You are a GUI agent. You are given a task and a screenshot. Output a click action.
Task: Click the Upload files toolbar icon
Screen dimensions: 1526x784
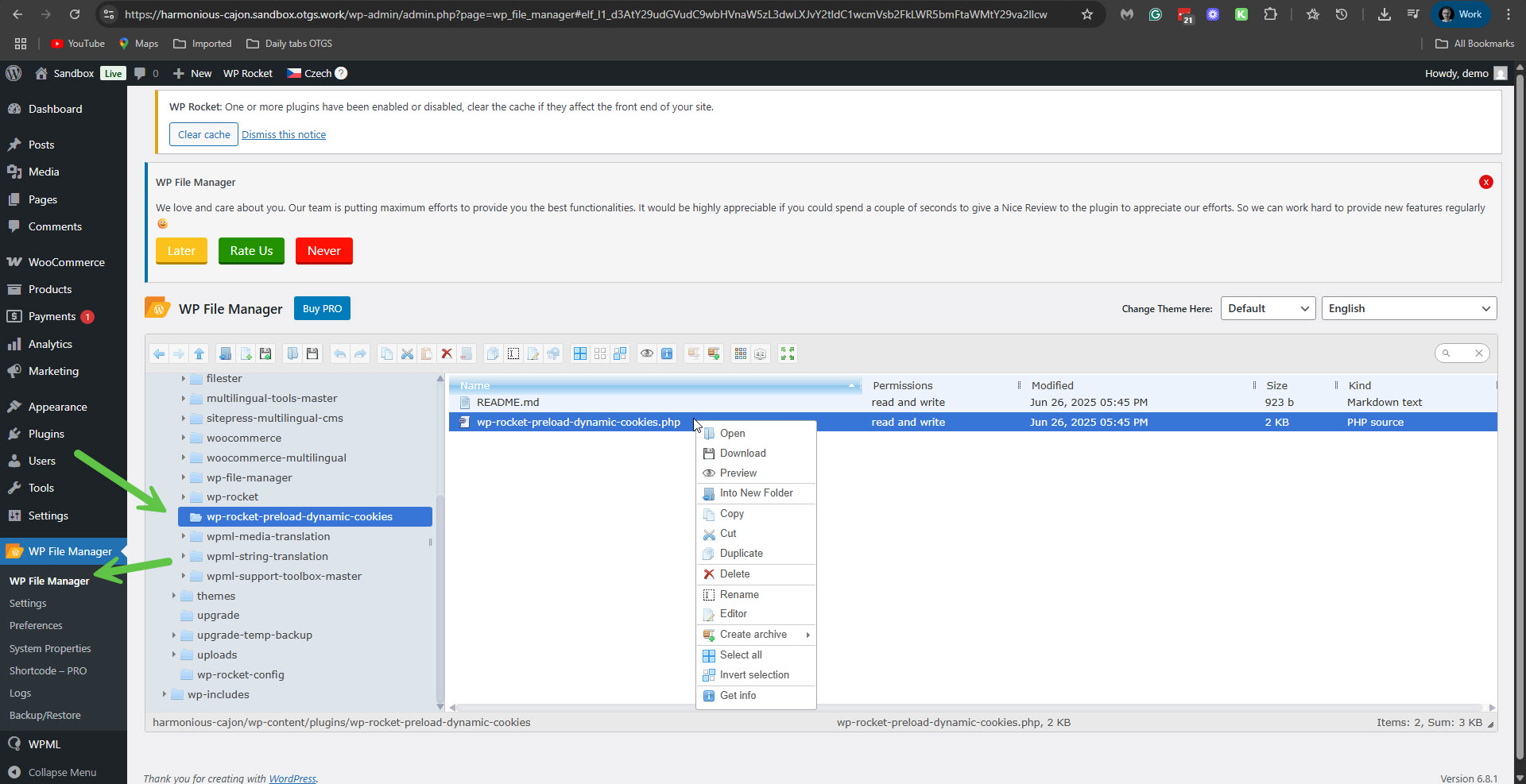click(x=265, y=353)
